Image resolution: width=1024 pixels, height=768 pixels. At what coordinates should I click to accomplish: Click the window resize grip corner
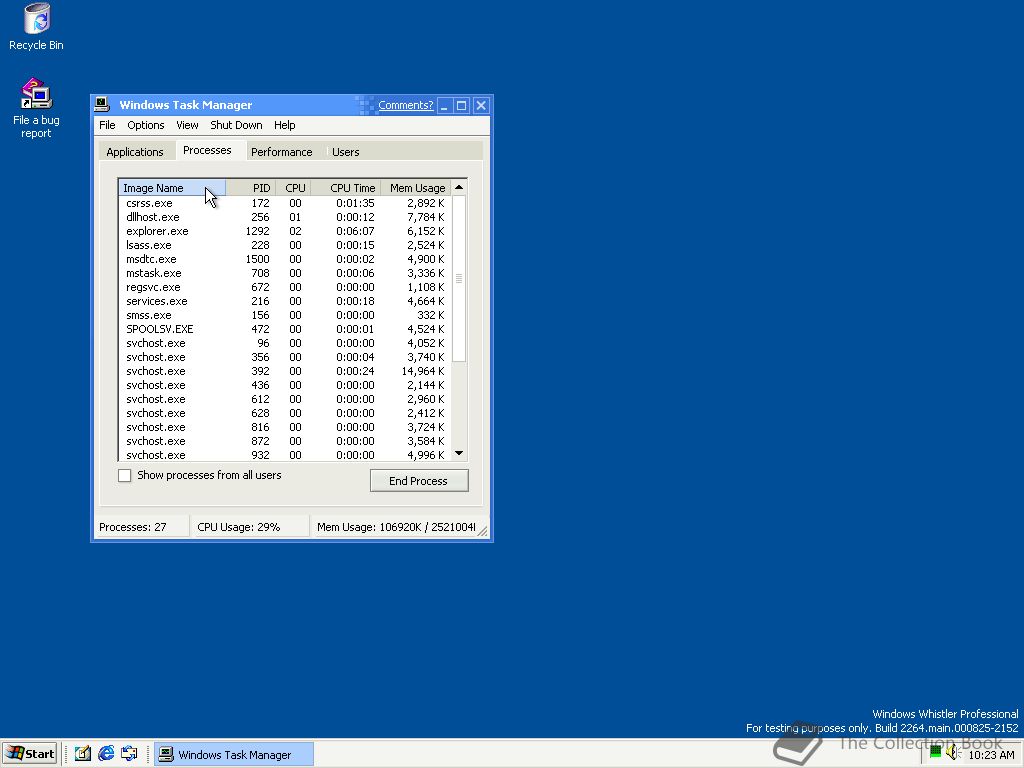pos(483,532)
